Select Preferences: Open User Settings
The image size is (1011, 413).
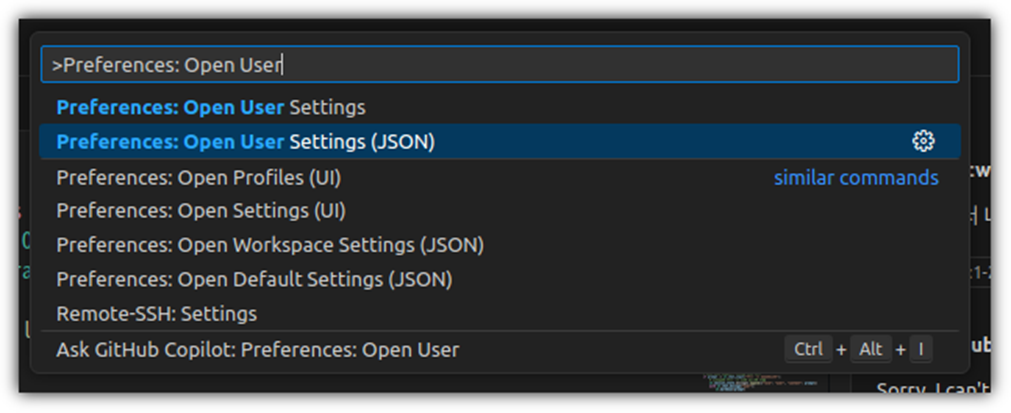point(211,107)
